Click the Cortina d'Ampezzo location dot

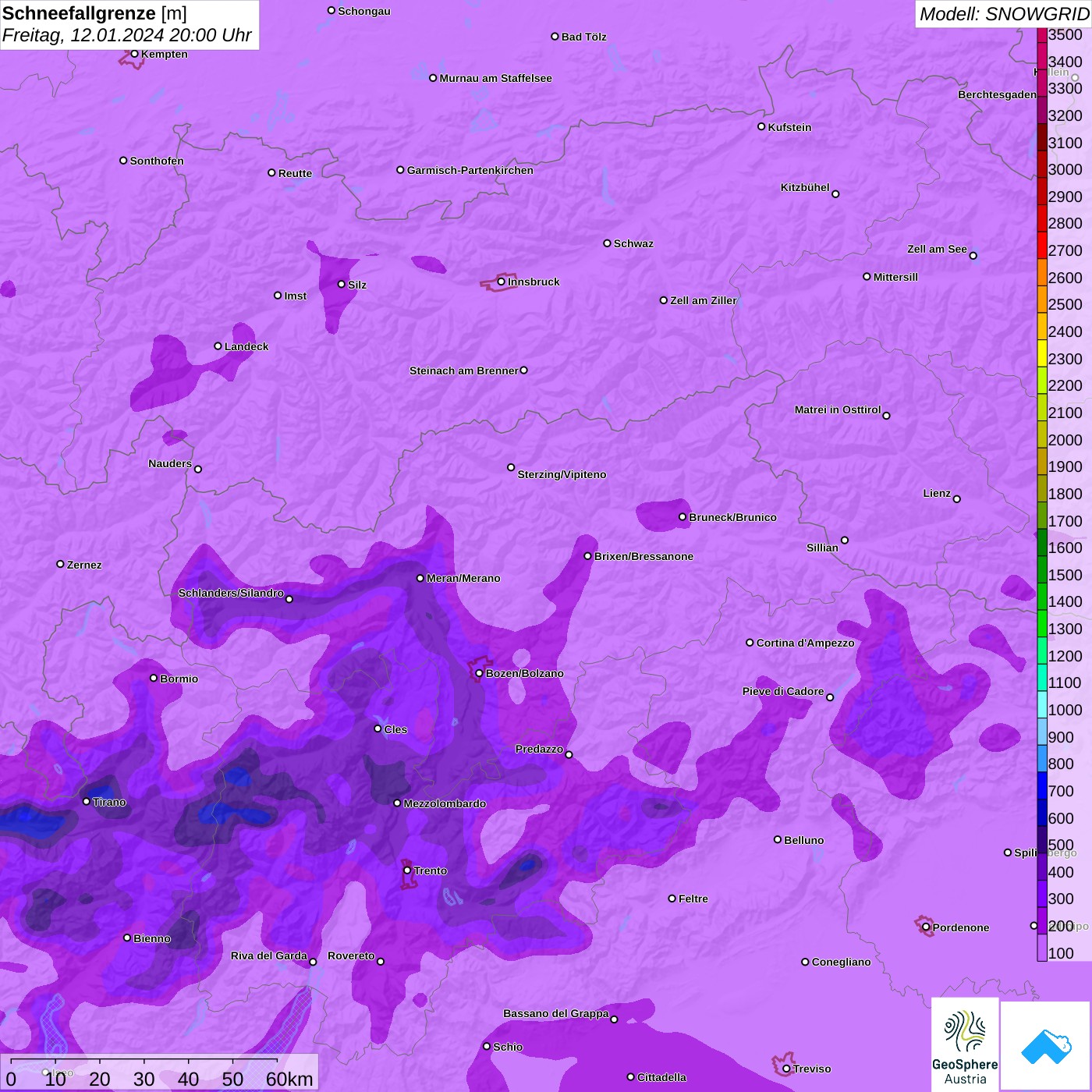[750, 643]
